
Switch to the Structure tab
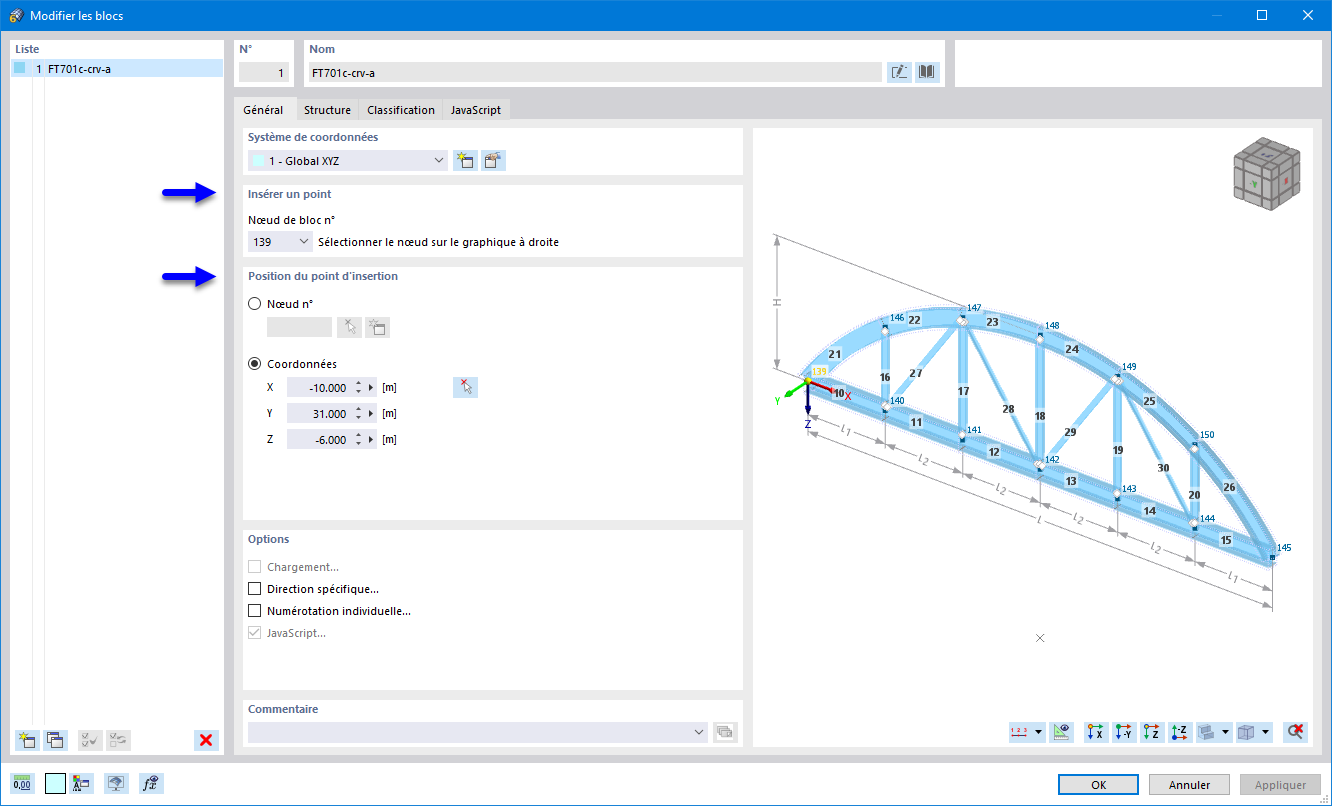tap(327, 110)
